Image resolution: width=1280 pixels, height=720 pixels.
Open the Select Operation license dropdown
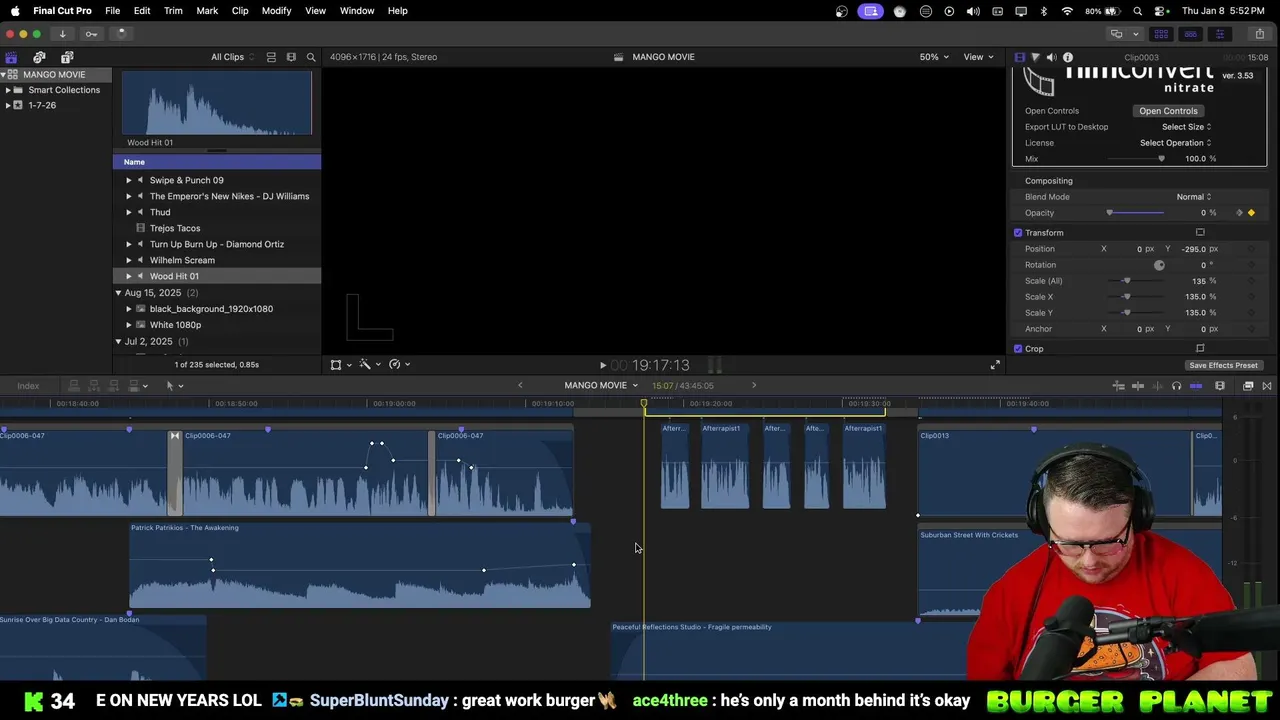click(x=1175, y=143)
